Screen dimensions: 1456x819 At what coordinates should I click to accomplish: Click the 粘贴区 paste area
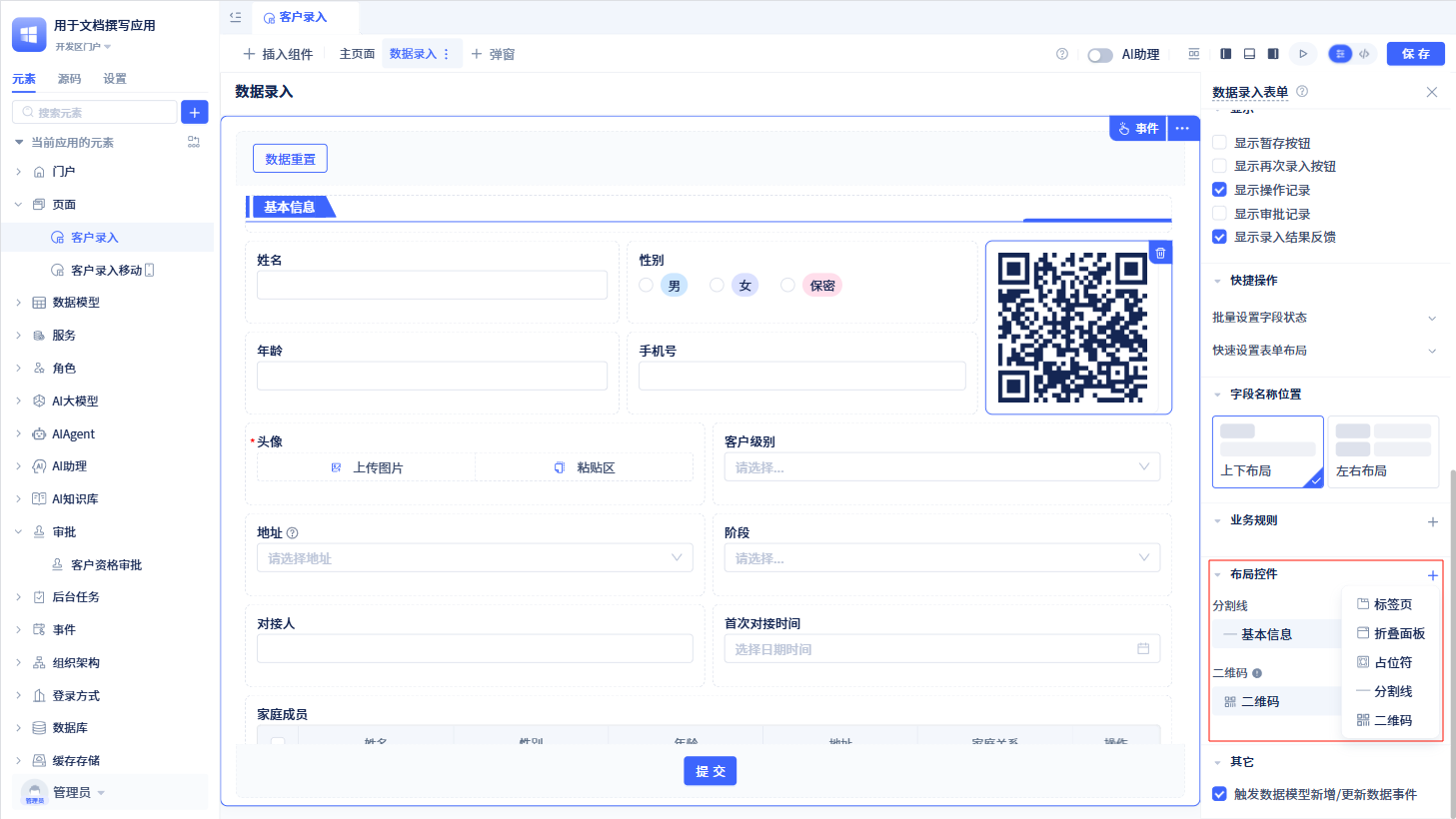585,467
